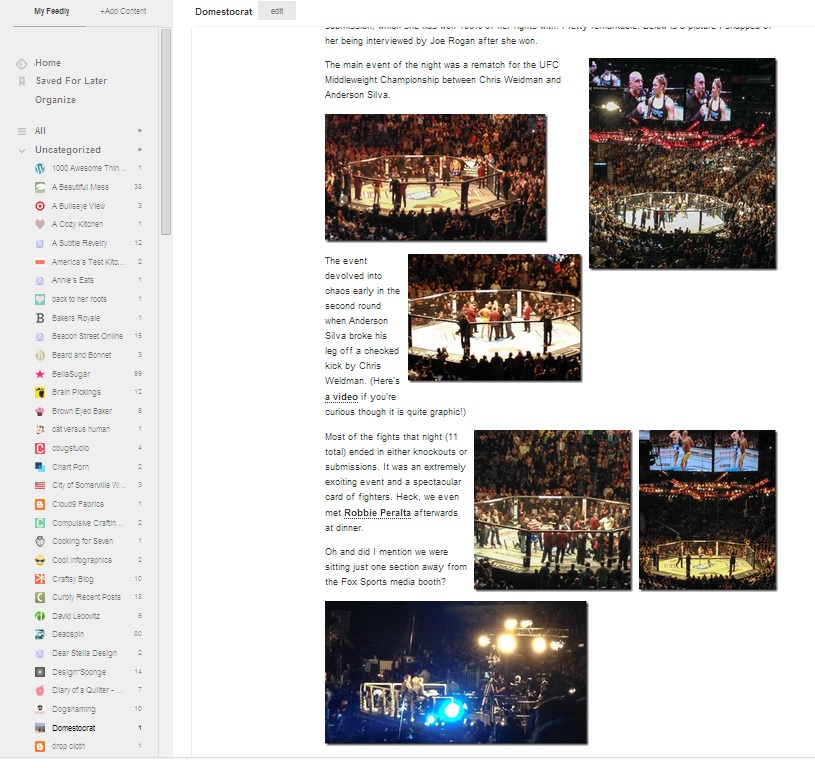815x768 pixels.
Task: Click the sidebar vertical scrollbar thumb
Action: click(x=166, y=130)
